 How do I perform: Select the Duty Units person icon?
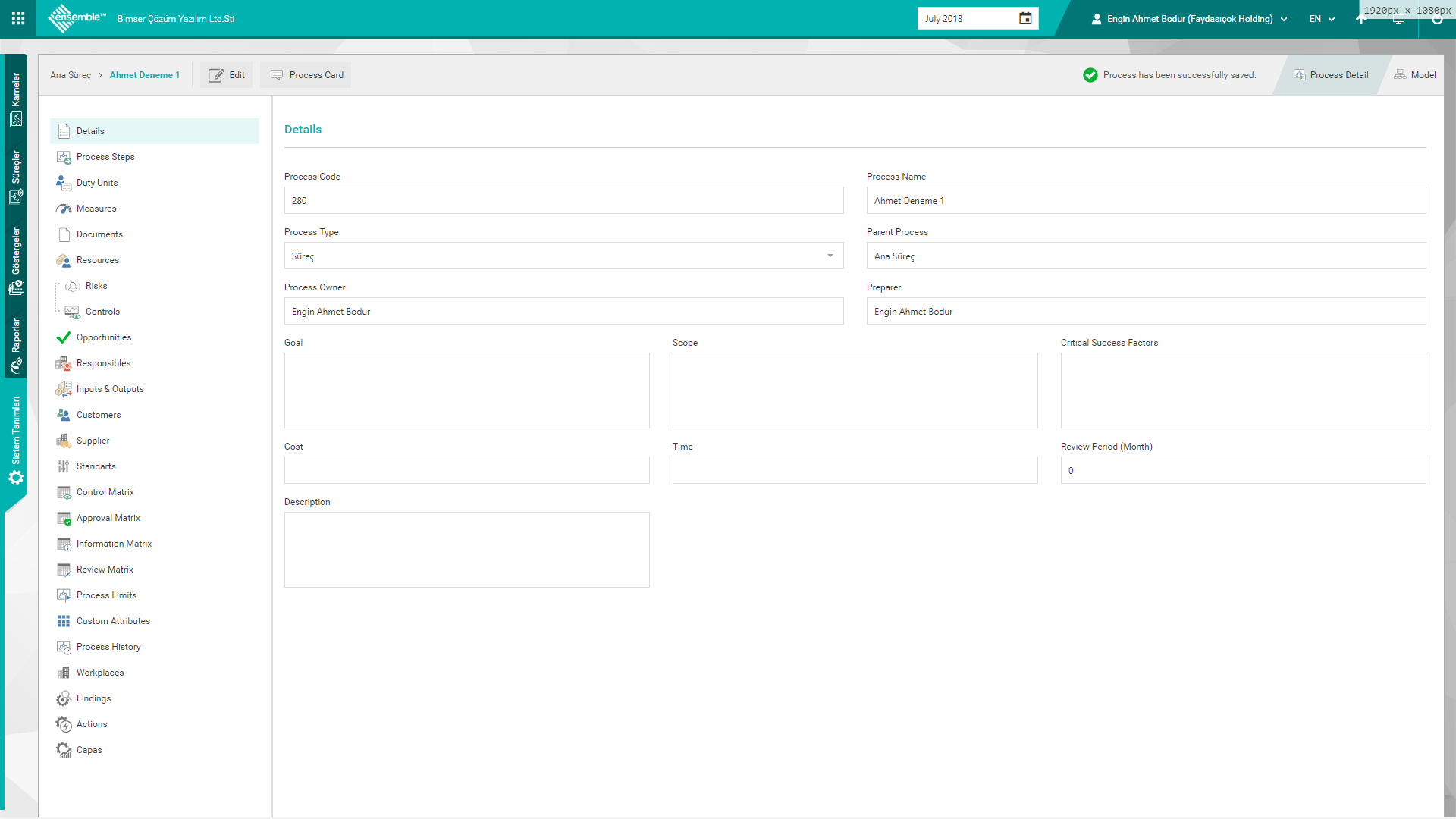[64, 183]
